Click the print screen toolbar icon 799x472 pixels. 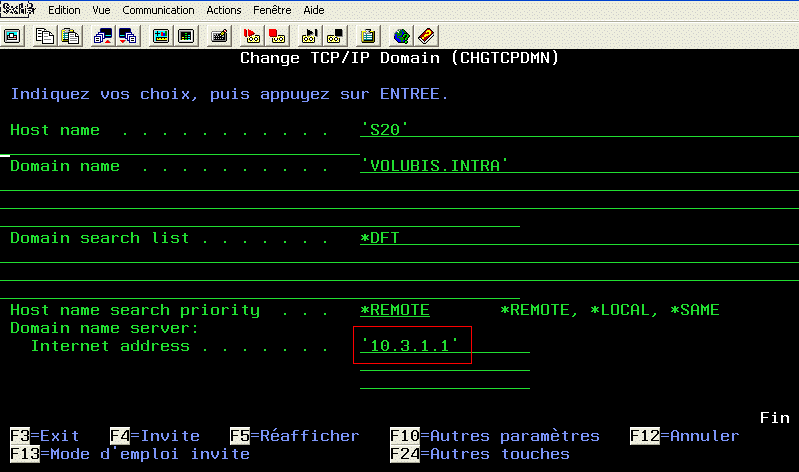tap(13, 36)
